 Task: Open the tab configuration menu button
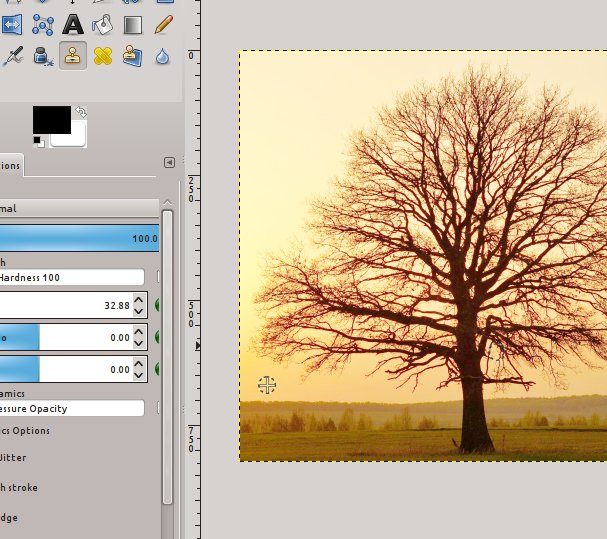click(x=169, y=163)
